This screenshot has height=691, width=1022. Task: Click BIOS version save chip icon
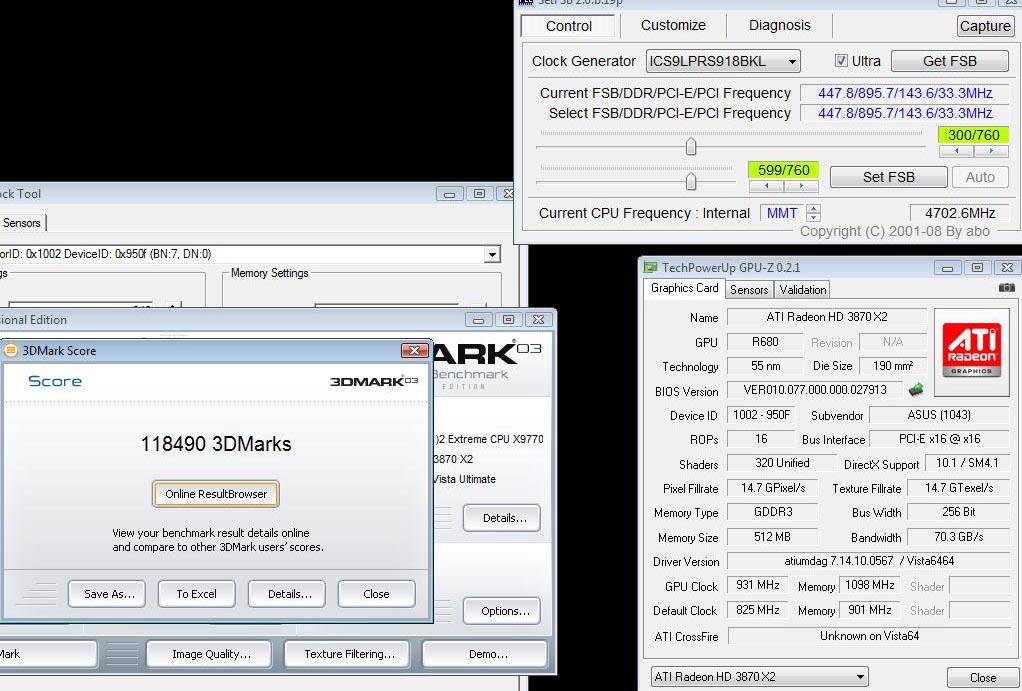[916, 390]
